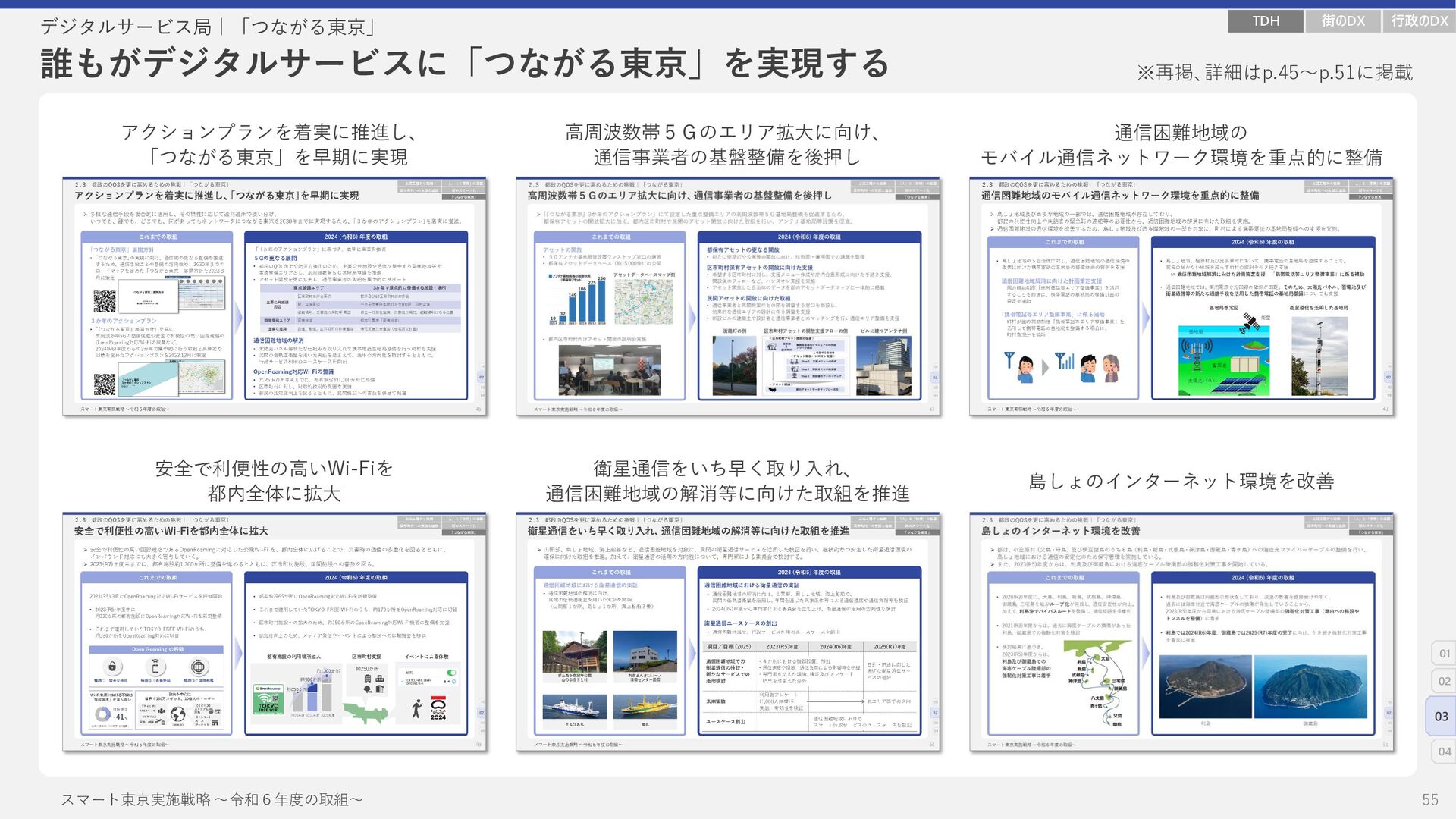
Task: Open the アクションプラン slide thumbnail
Action: (x=275, y=297)
